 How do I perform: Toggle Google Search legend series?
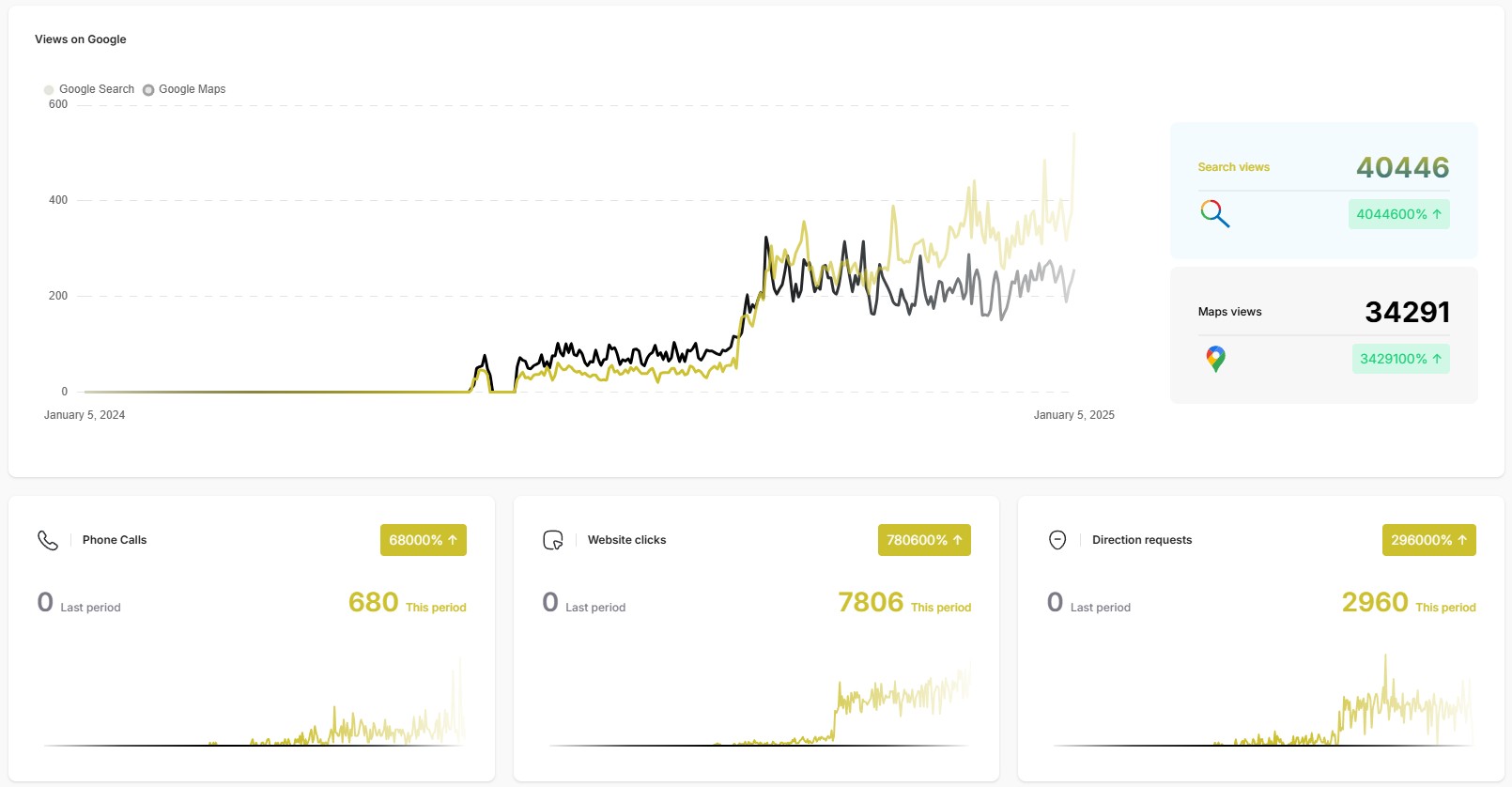pyautogui.click(x=89, y=89)
